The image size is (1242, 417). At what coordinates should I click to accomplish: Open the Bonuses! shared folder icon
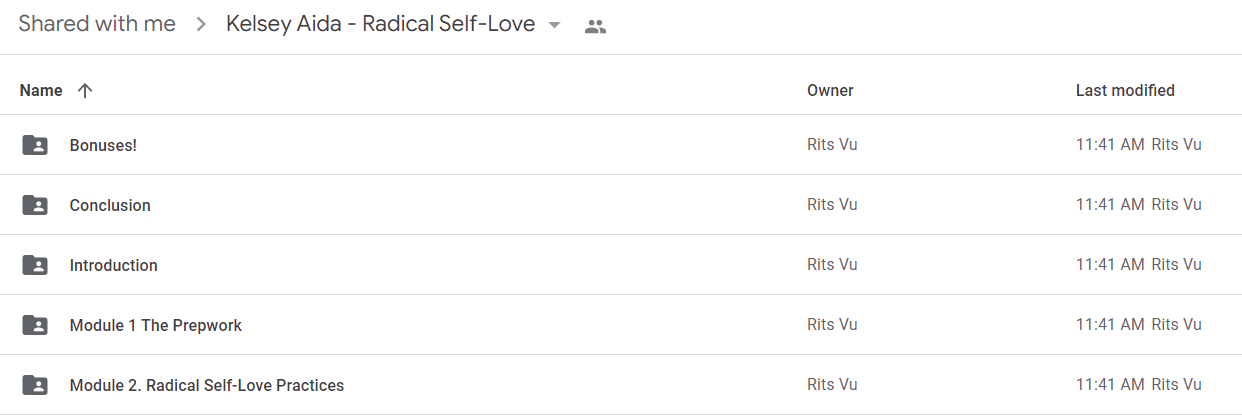[35, 145]
